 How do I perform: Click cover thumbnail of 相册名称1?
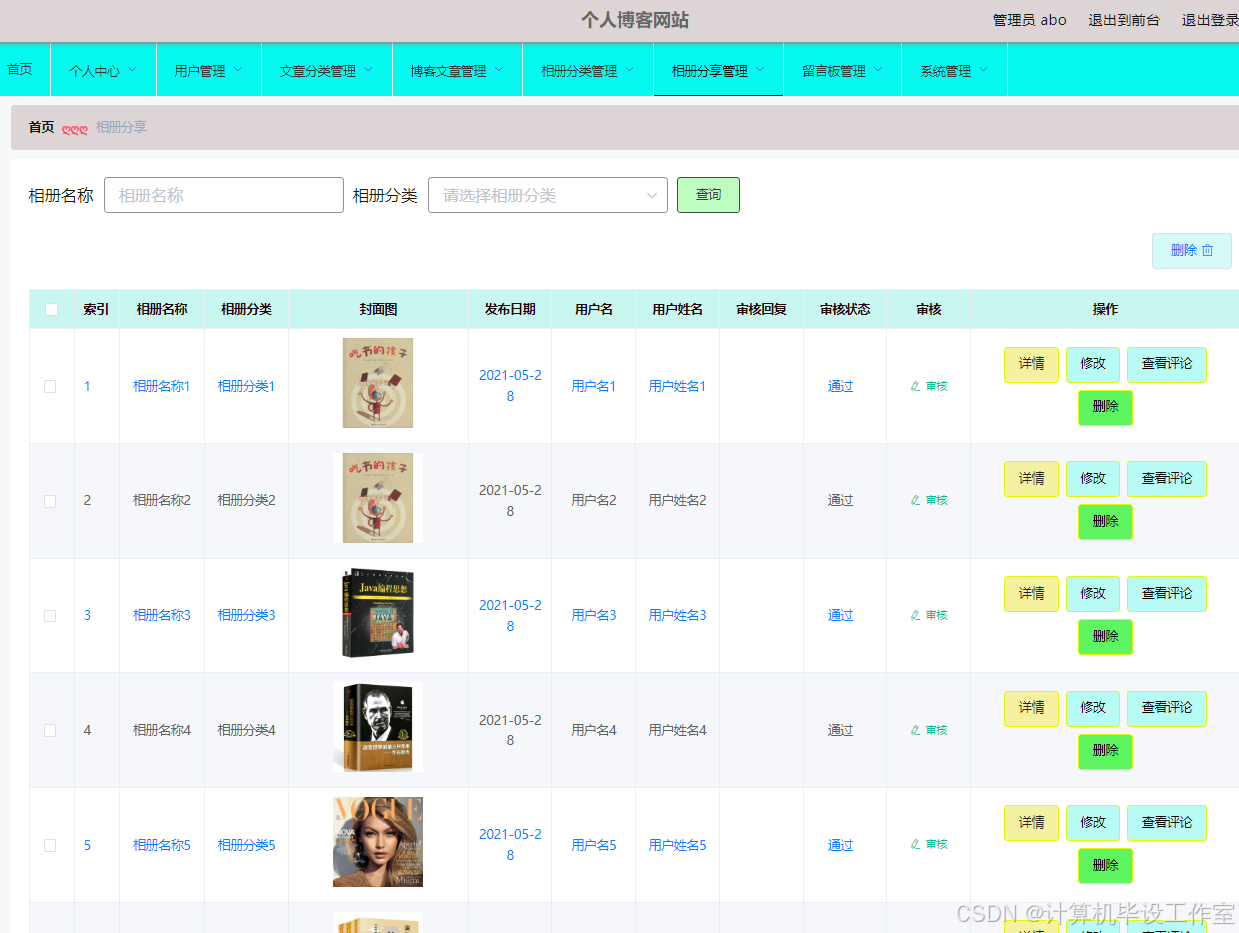coord(378,383)
